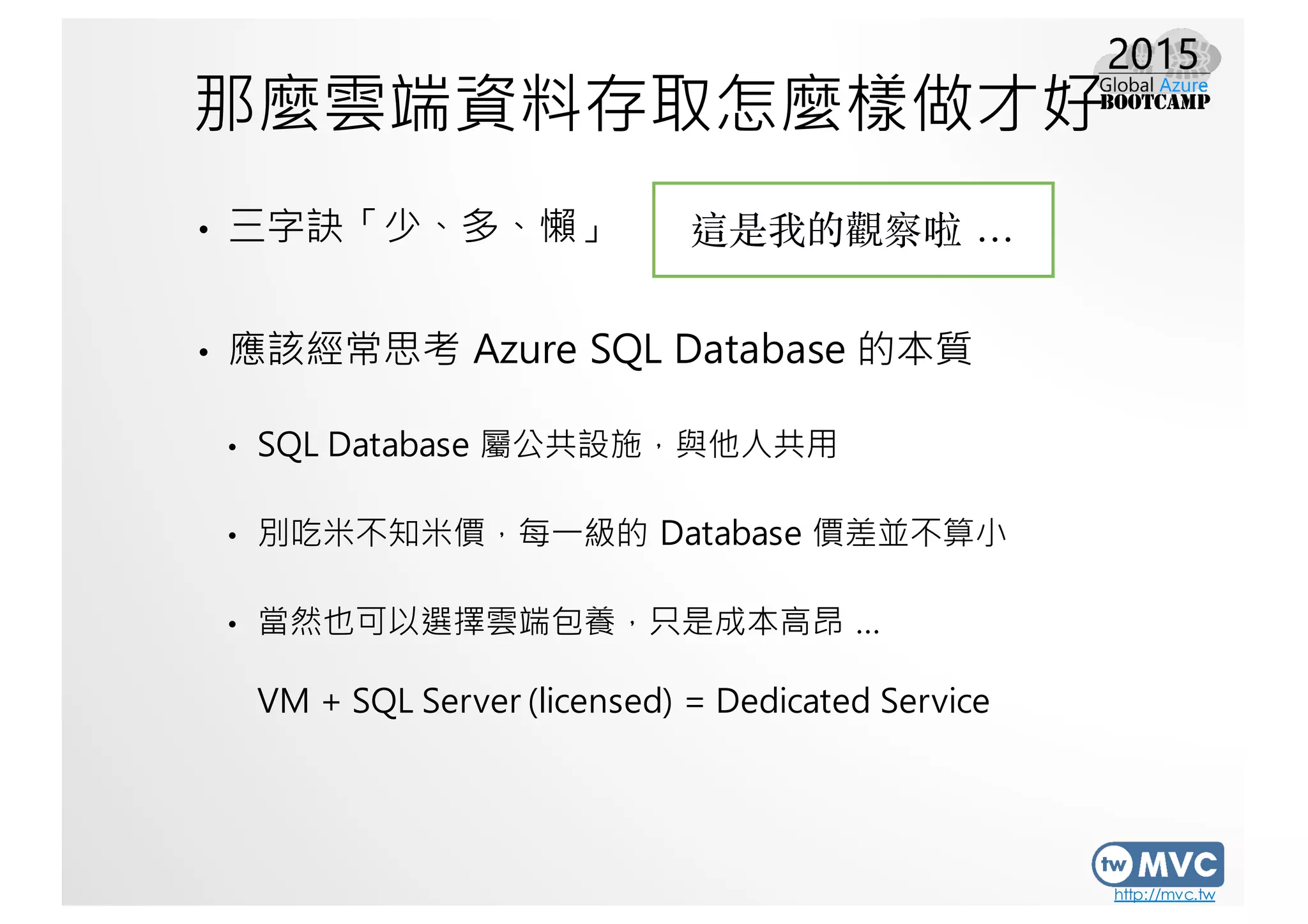Click the 三字訣「少、多、懶」 bullet text
Viewport: 1308px width, 924px height.
415,226
